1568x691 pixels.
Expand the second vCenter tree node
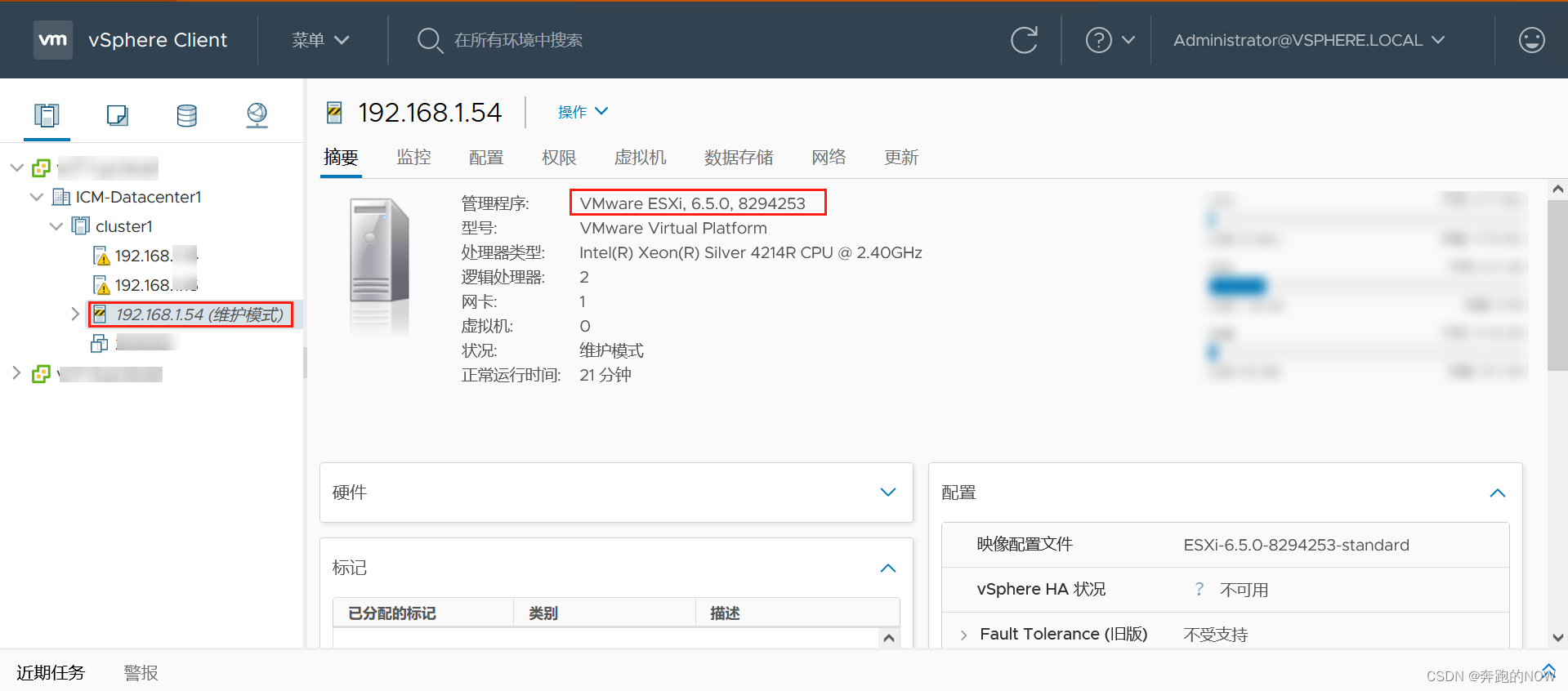click(x=16, y=373)
